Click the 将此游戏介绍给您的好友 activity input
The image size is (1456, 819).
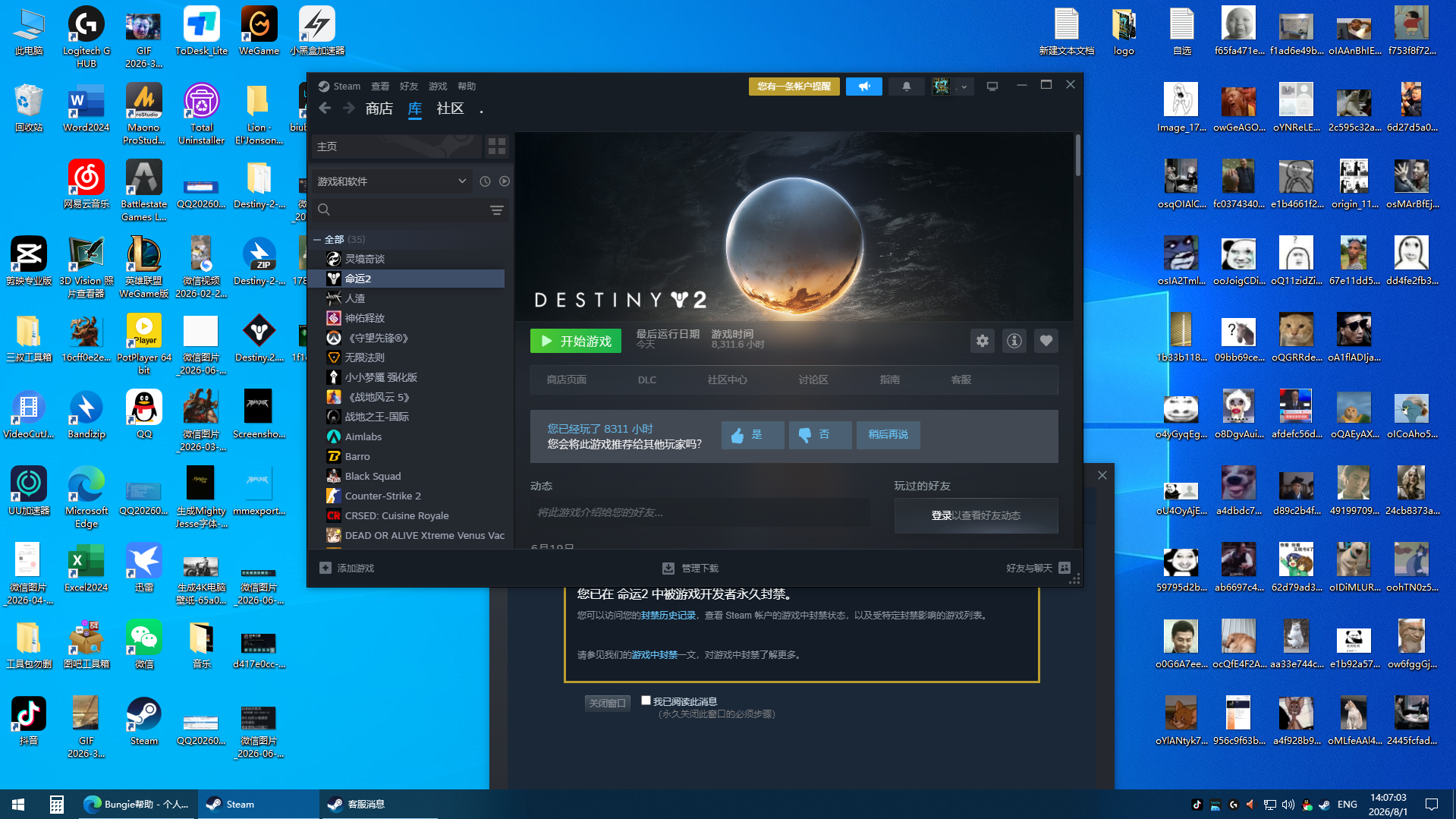[700, 512]
